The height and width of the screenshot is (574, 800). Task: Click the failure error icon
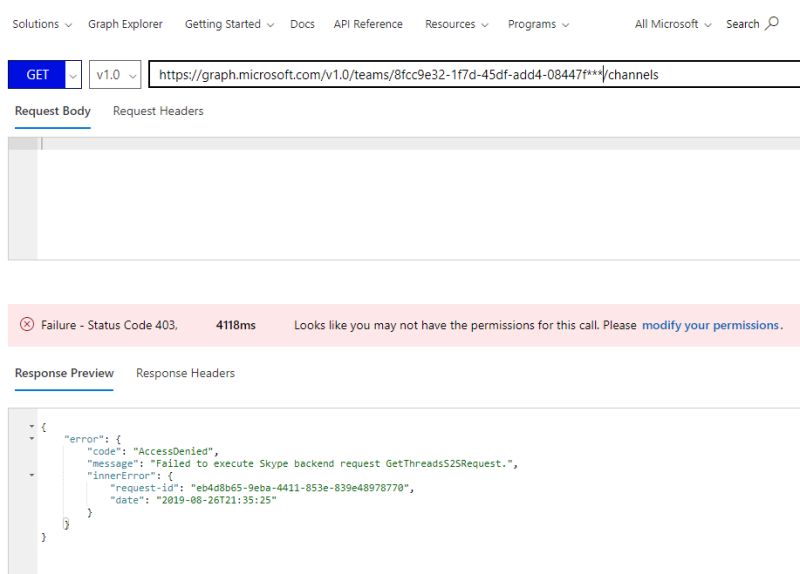coord(27,324)
